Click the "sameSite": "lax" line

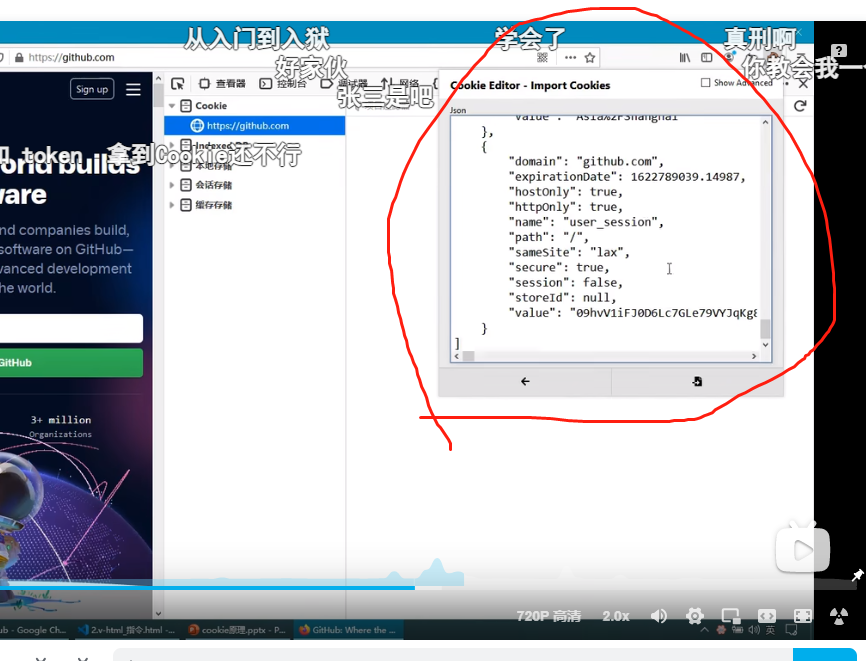coord(569,252)
